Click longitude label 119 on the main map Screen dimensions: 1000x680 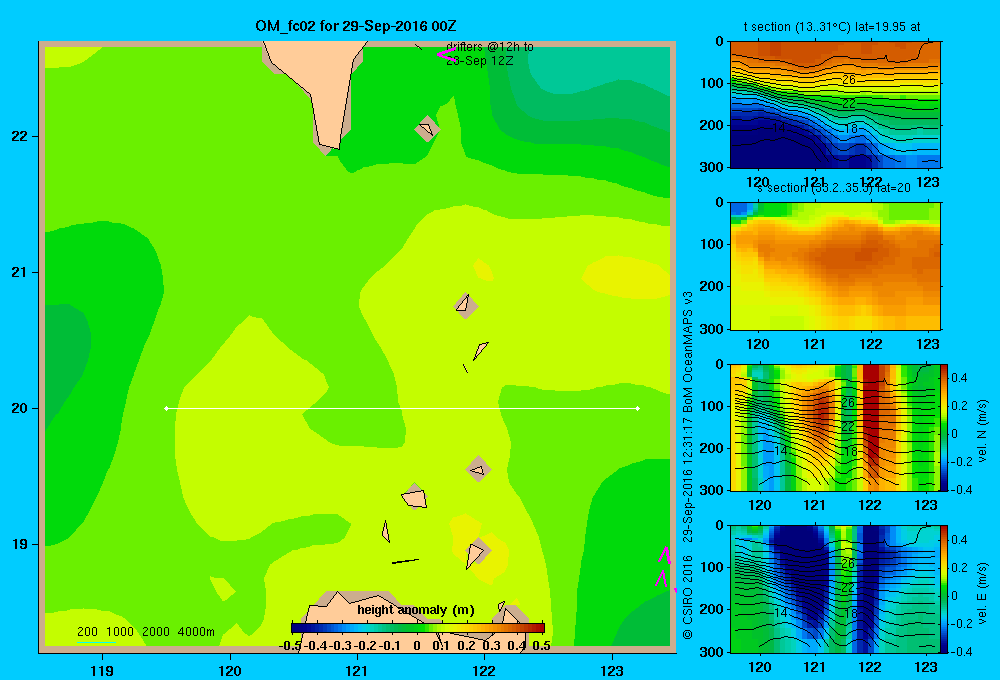tap(102, 670)
